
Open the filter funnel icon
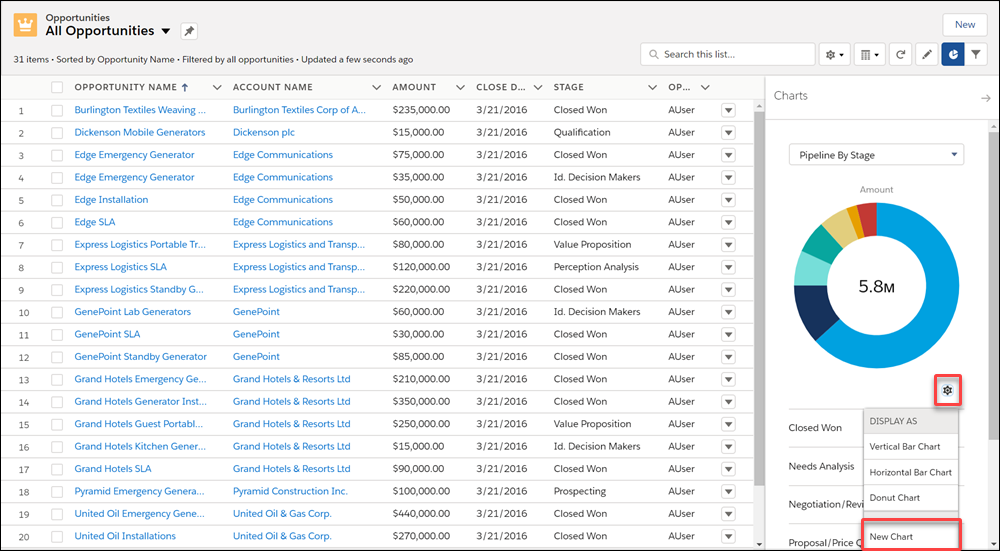[976, 55]
